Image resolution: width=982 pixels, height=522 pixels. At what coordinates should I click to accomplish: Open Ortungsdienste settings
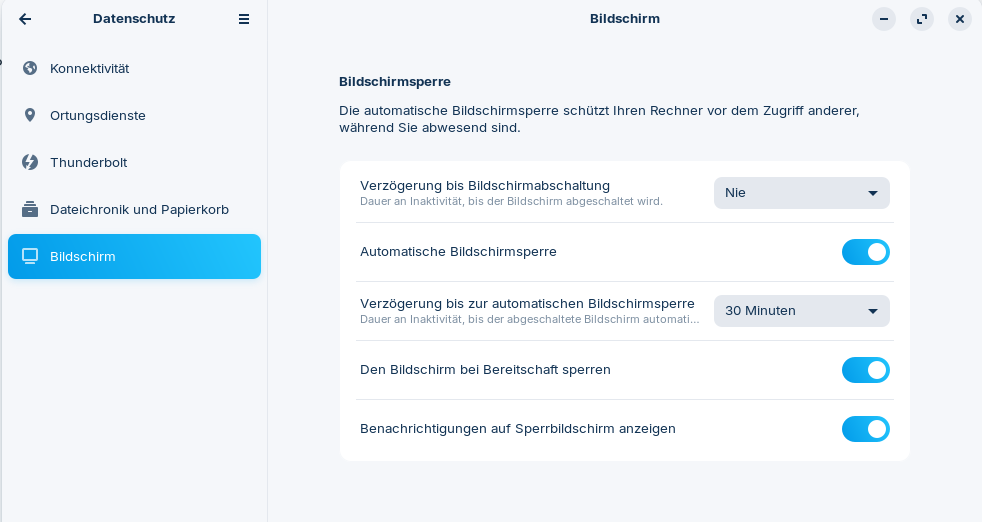pyautogui.click(x=134, y=115)
